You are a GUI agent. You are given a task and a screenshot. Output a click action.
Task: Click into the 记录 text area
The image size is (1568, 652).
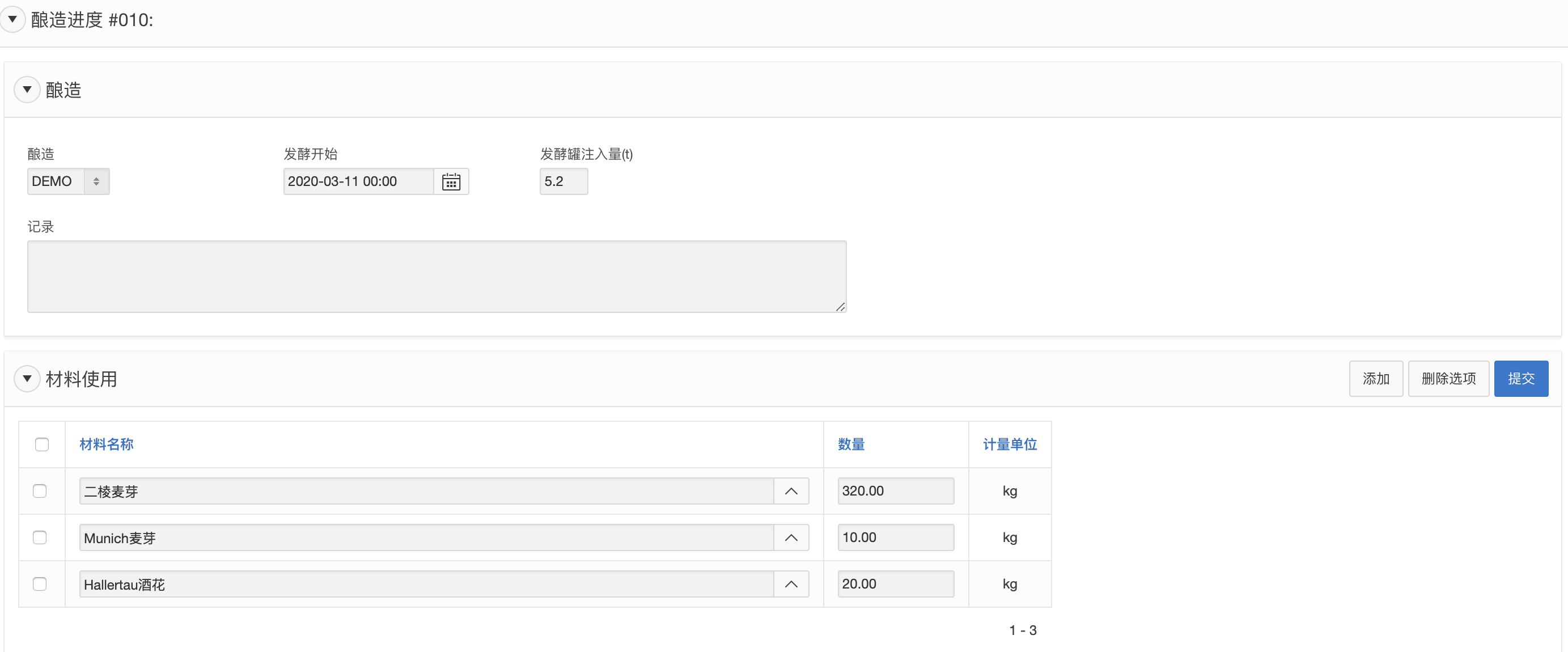[437, 276]
